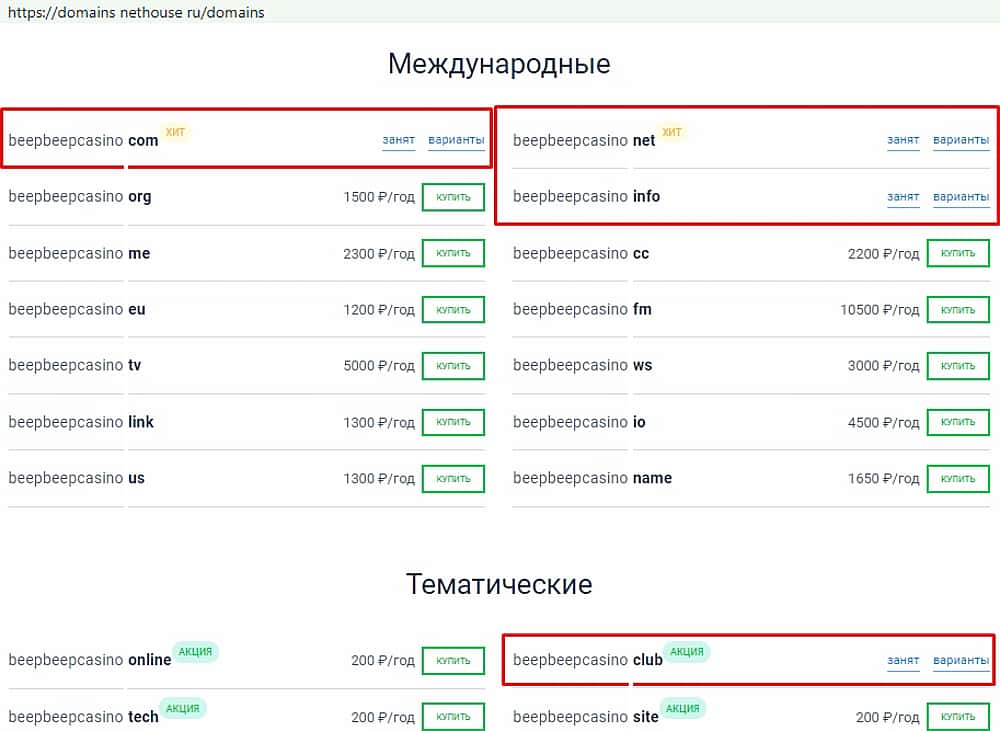This screenshot has height=731, width=1000.
Task: Click Купить for the ws domain
Action: point(958,366)
